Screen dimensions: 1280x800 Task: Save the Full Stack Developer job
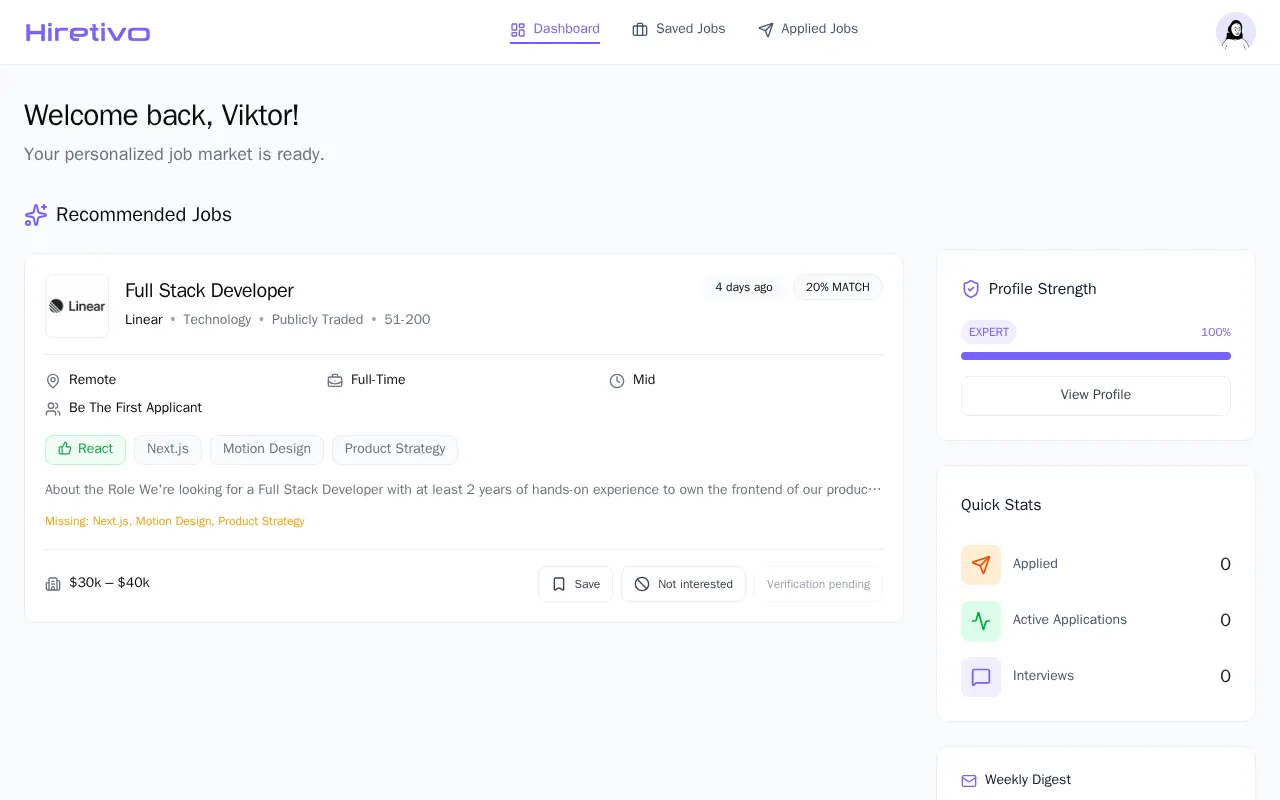tap(576, 584)
